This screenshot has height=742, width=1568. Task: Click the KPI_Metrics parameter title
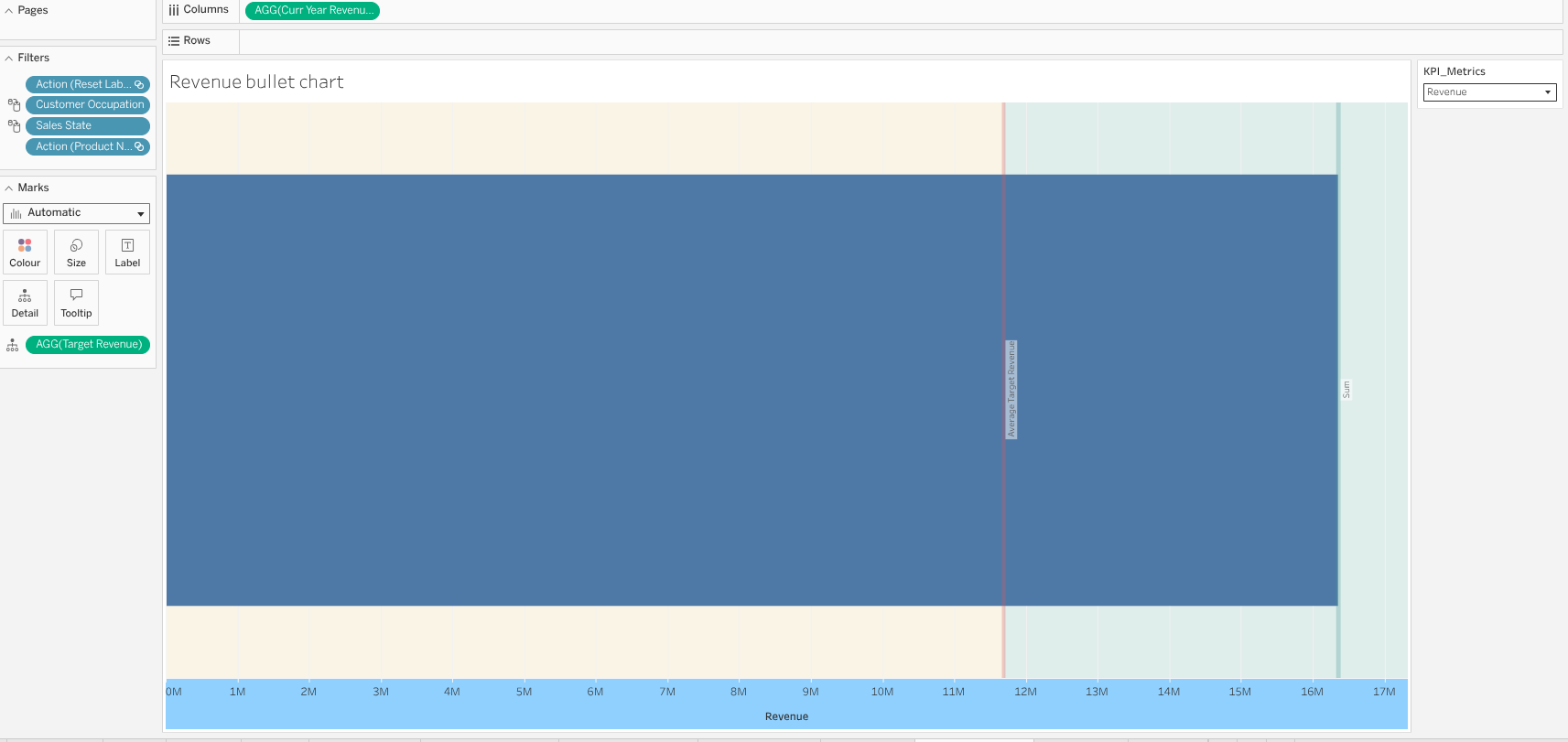(1454, 71)
